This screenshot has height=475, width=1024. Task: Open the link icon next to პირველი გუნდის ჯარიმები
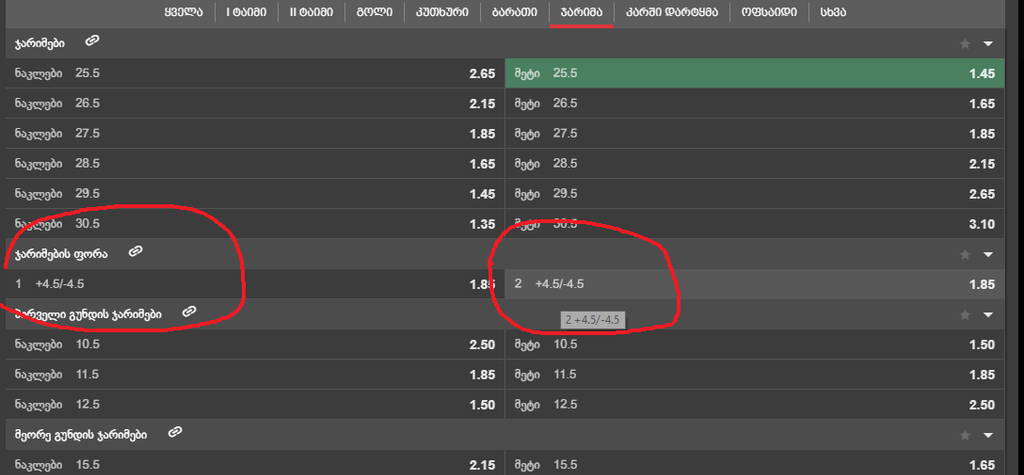pyautogui.click(x=189, y=312)
